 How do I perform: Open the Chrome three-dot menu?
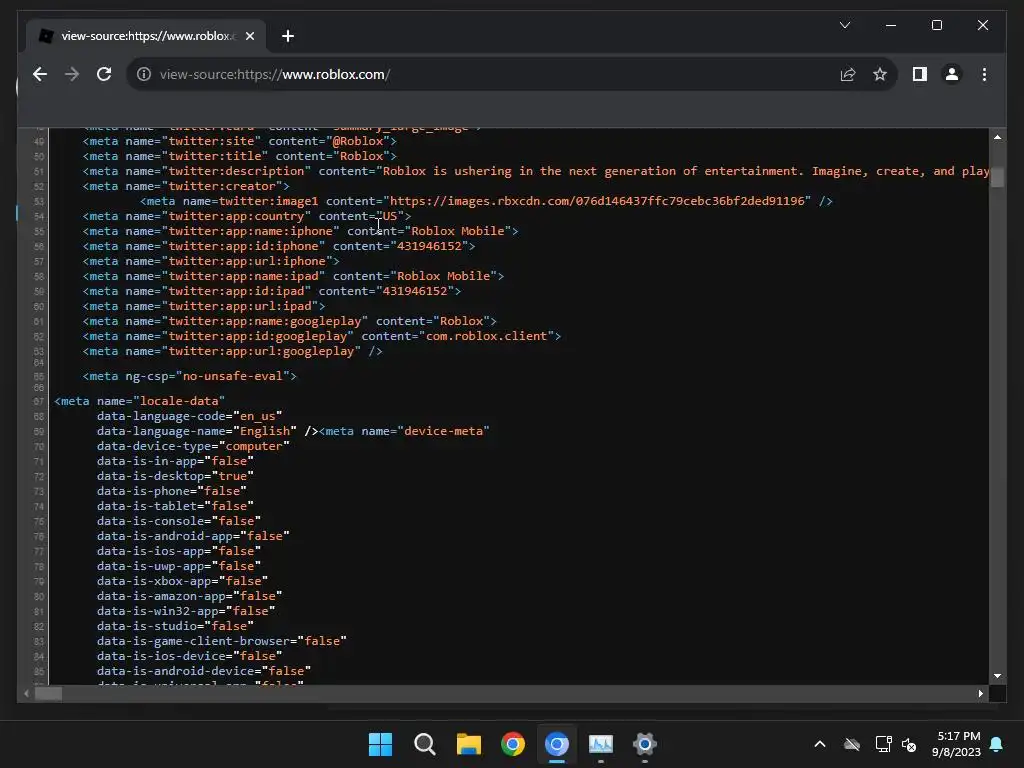coord(984,74)
